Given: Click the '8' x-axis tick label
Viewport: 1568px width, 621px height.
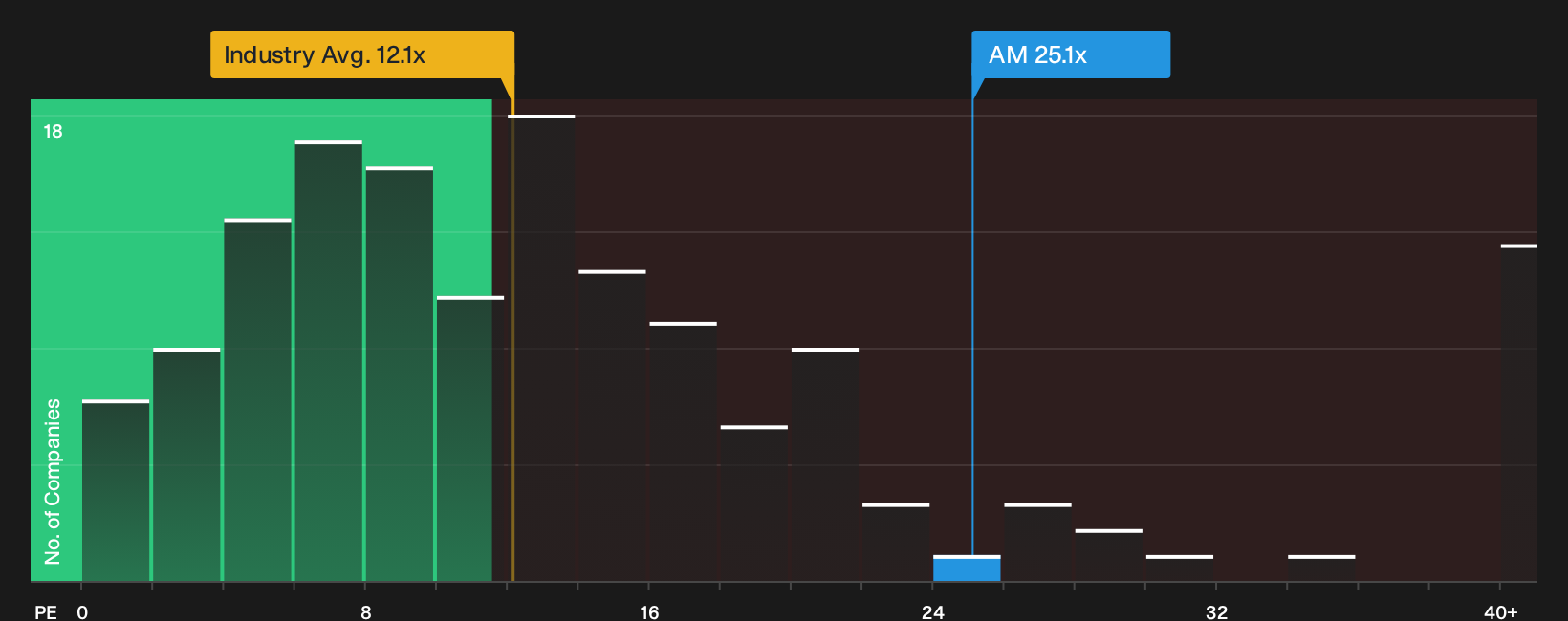Looking at the screenshot, I should pos(366,611).
